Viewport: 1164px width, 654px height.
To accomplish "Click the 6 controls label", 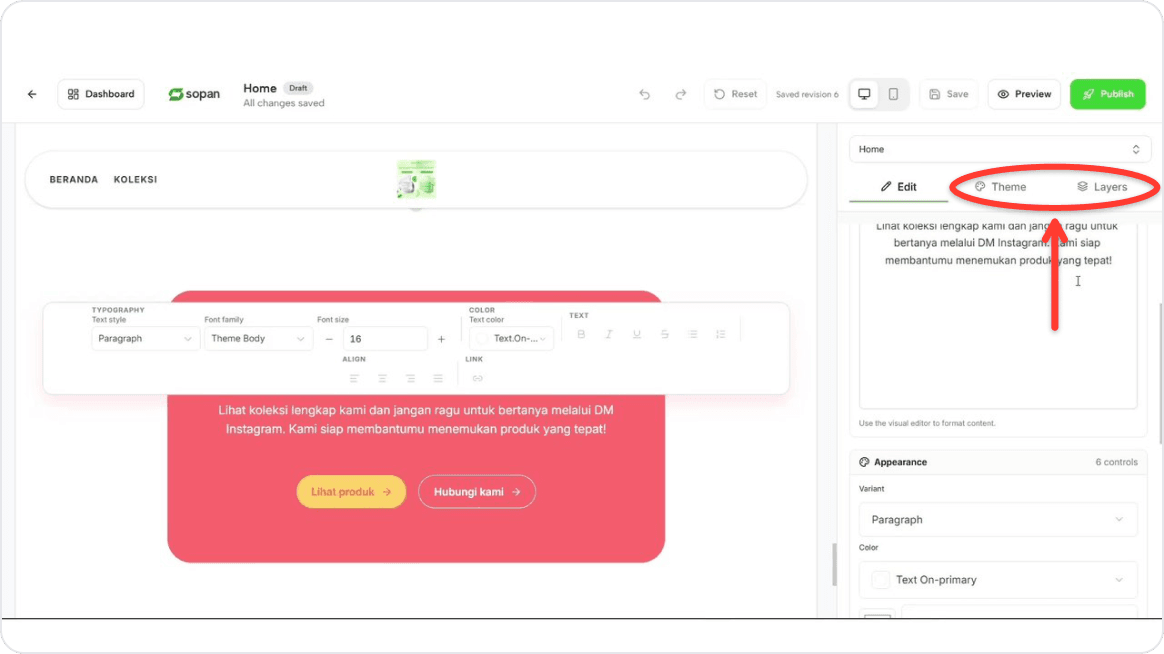I will pyautogui.click(x=1116, y=462).
